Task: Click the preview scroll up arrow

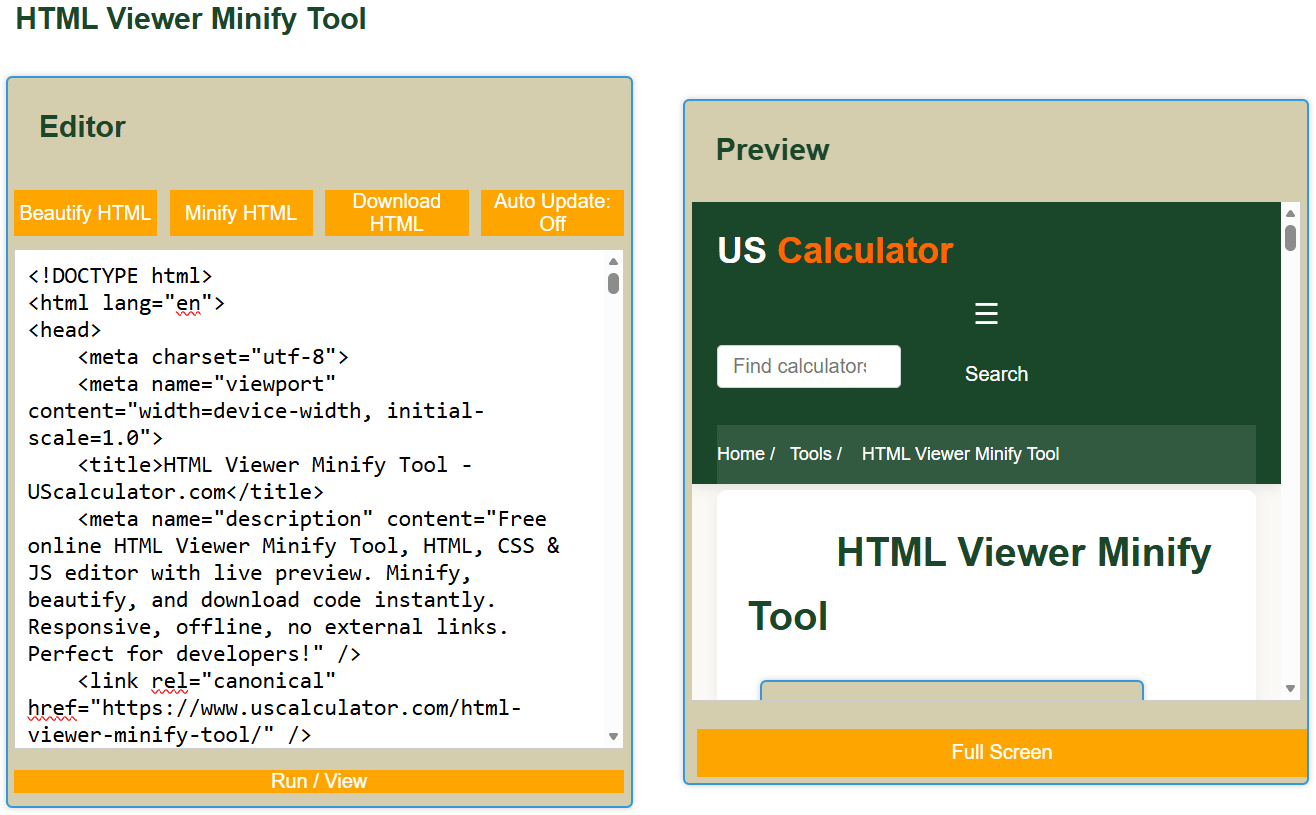Action: tap(1290, 213)
